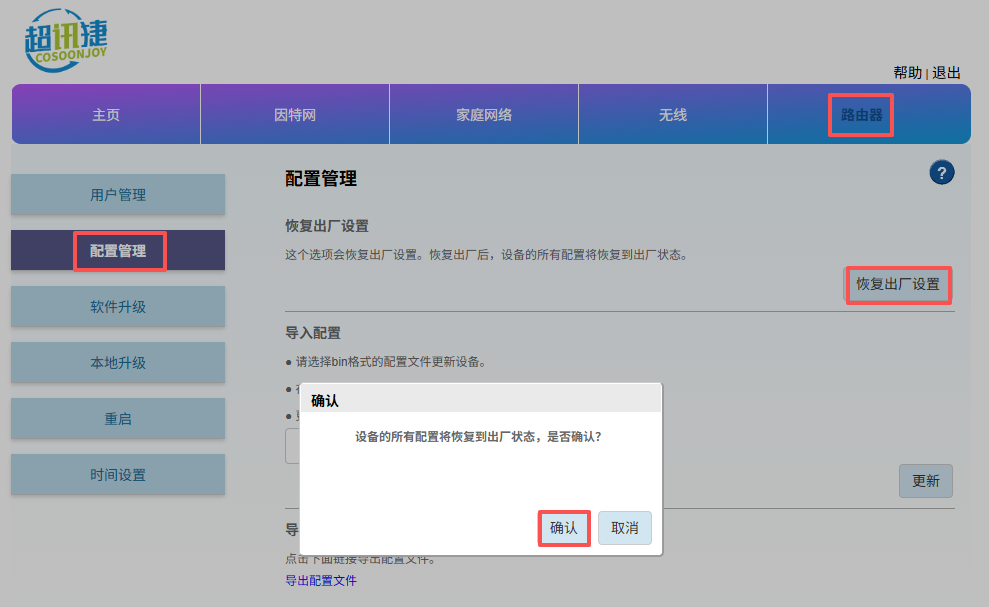Confirm factory reset with 确认 button
This screenshot has width=989, height=607.
563,528
